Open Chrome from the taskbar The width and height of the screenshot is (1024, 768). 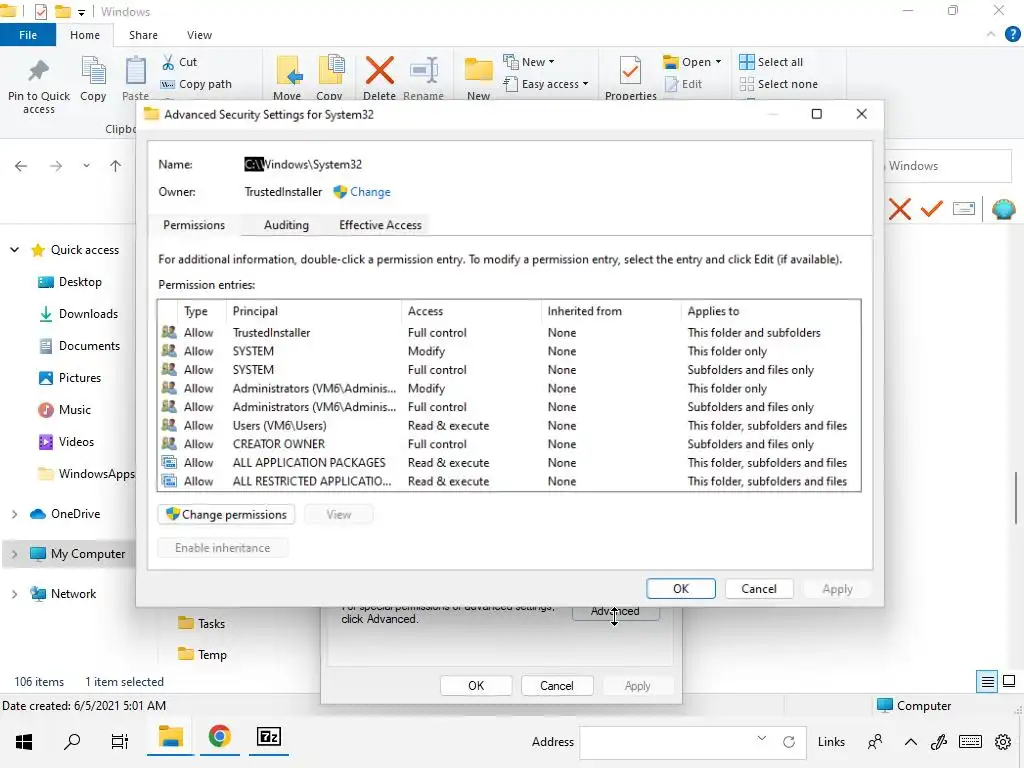pos(220,737)
